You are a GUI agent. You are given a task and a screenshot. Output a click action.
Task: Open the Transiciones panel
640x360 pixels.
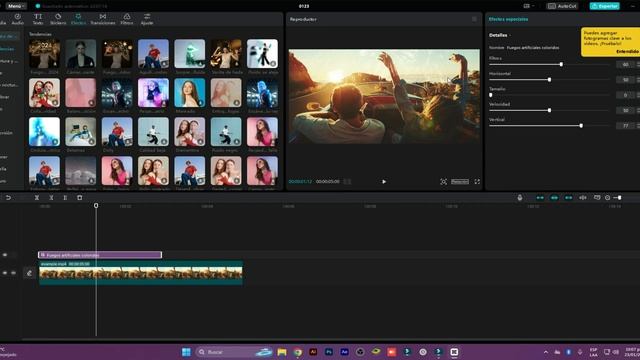(103, 19)
